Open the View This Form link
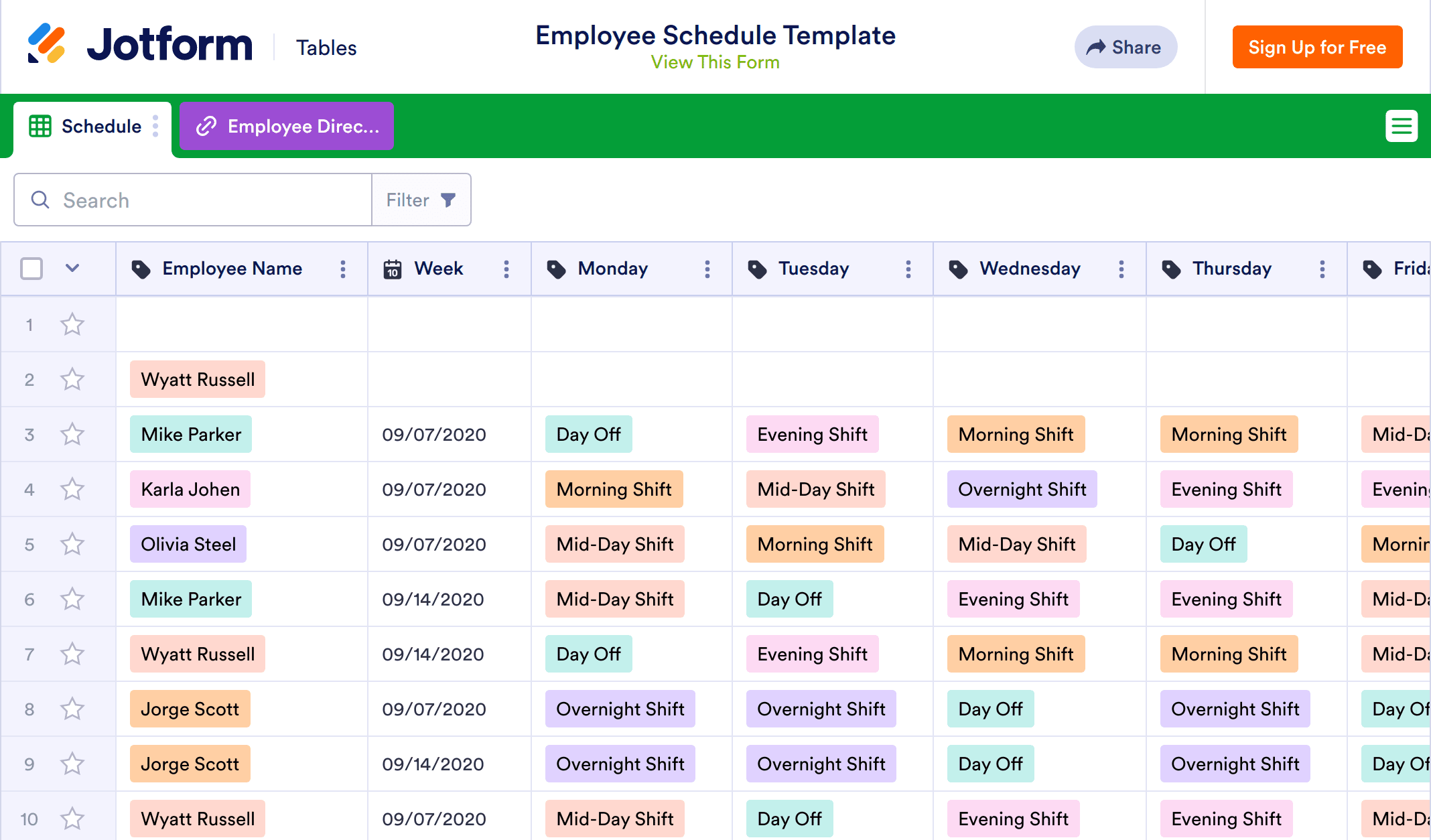This screenshot has height=840, width=1431. point(715,62)
